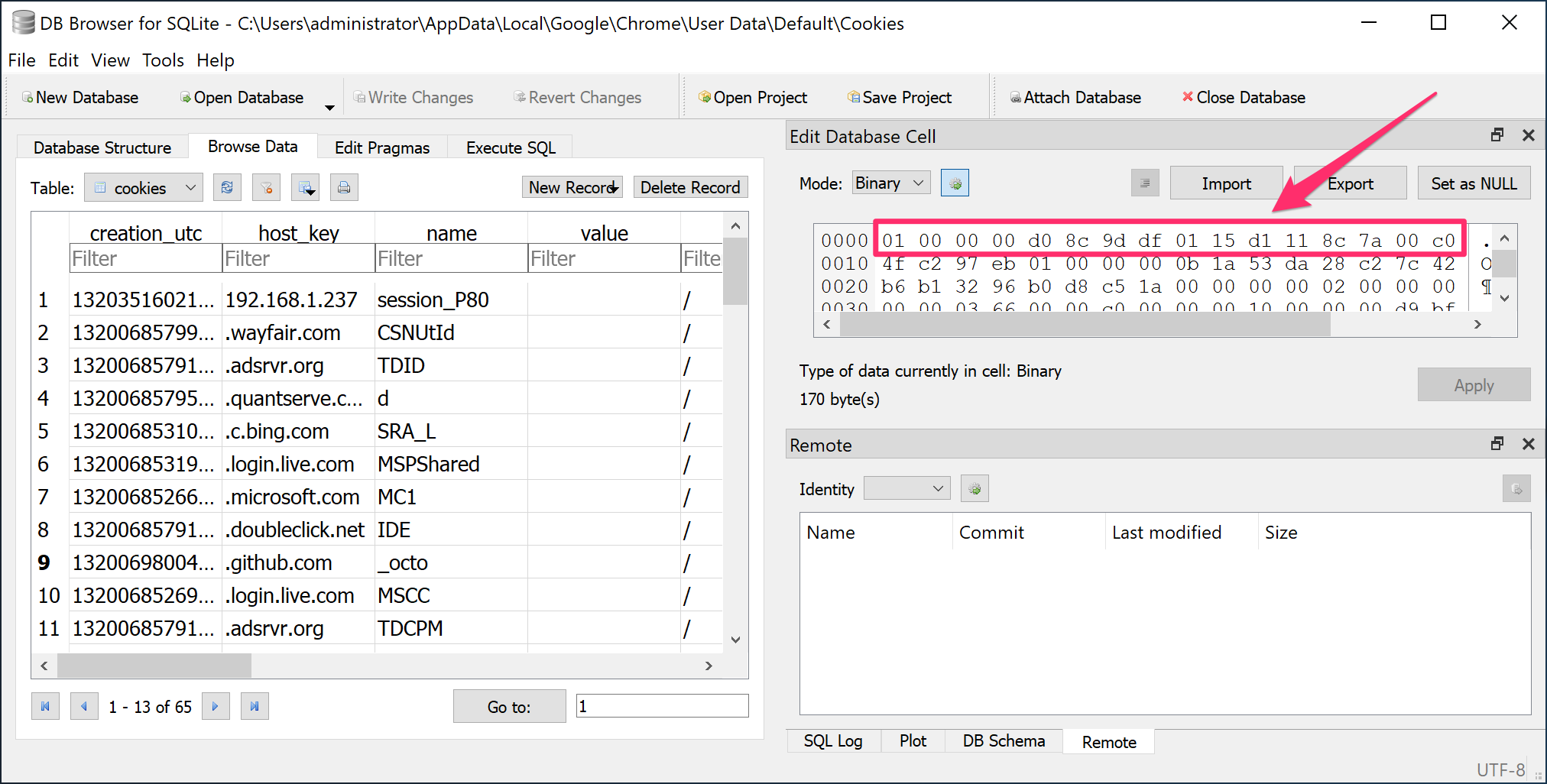Open the Identity dropdown in Remote panel
The image size is (1547, 784).
pos(906,488)
